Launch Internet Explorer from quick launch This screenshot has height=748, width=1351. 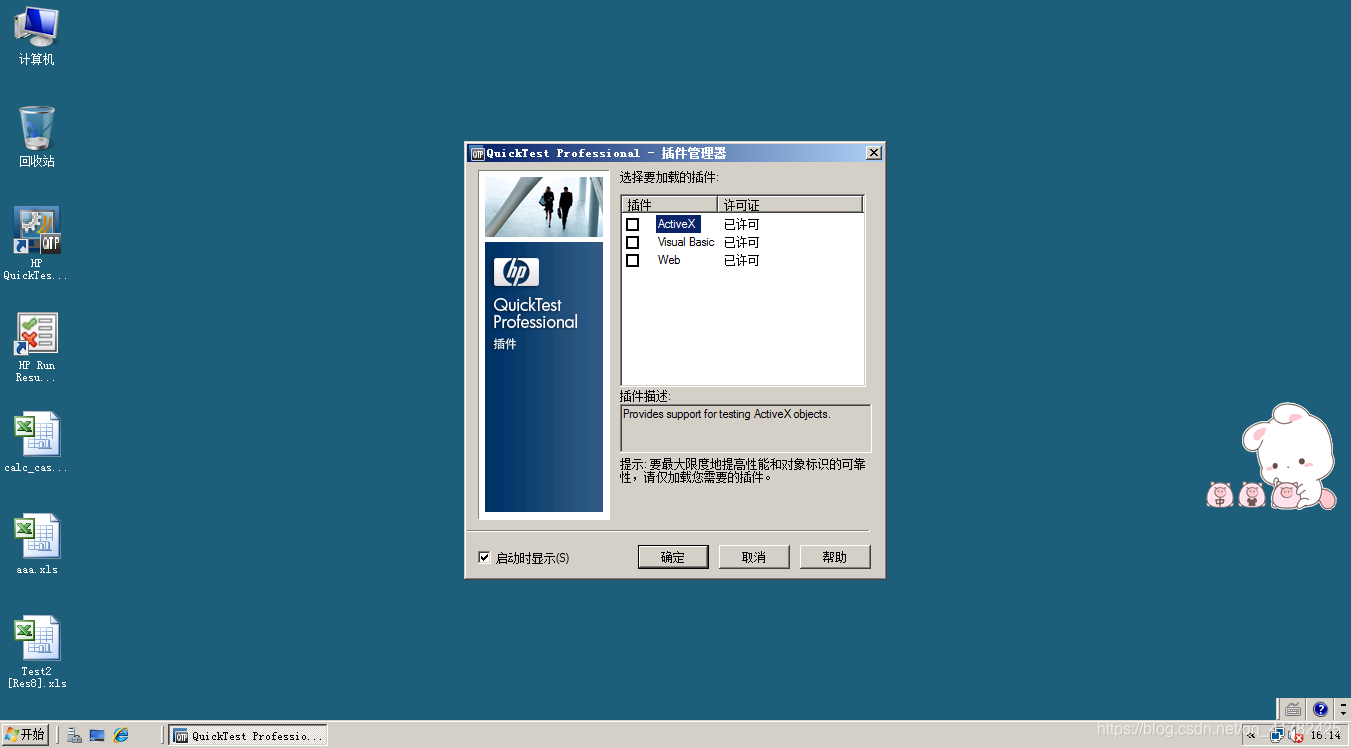coord(121,735)
